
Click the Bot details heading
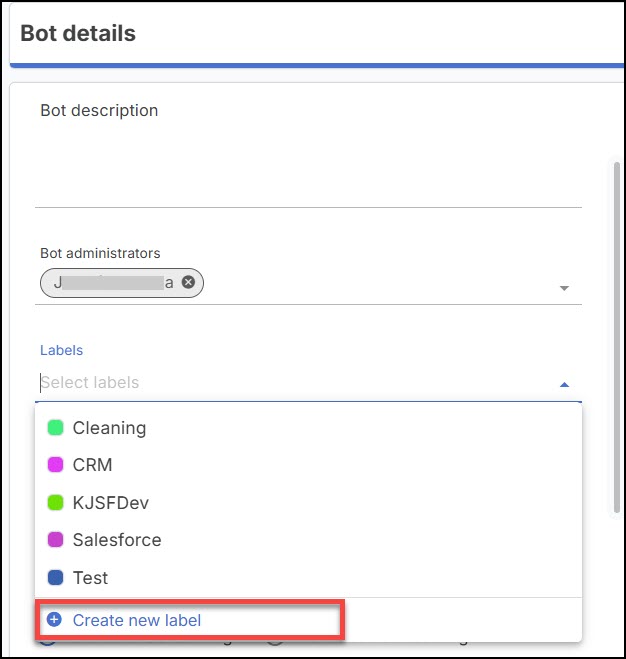click(x=78, y=33)
